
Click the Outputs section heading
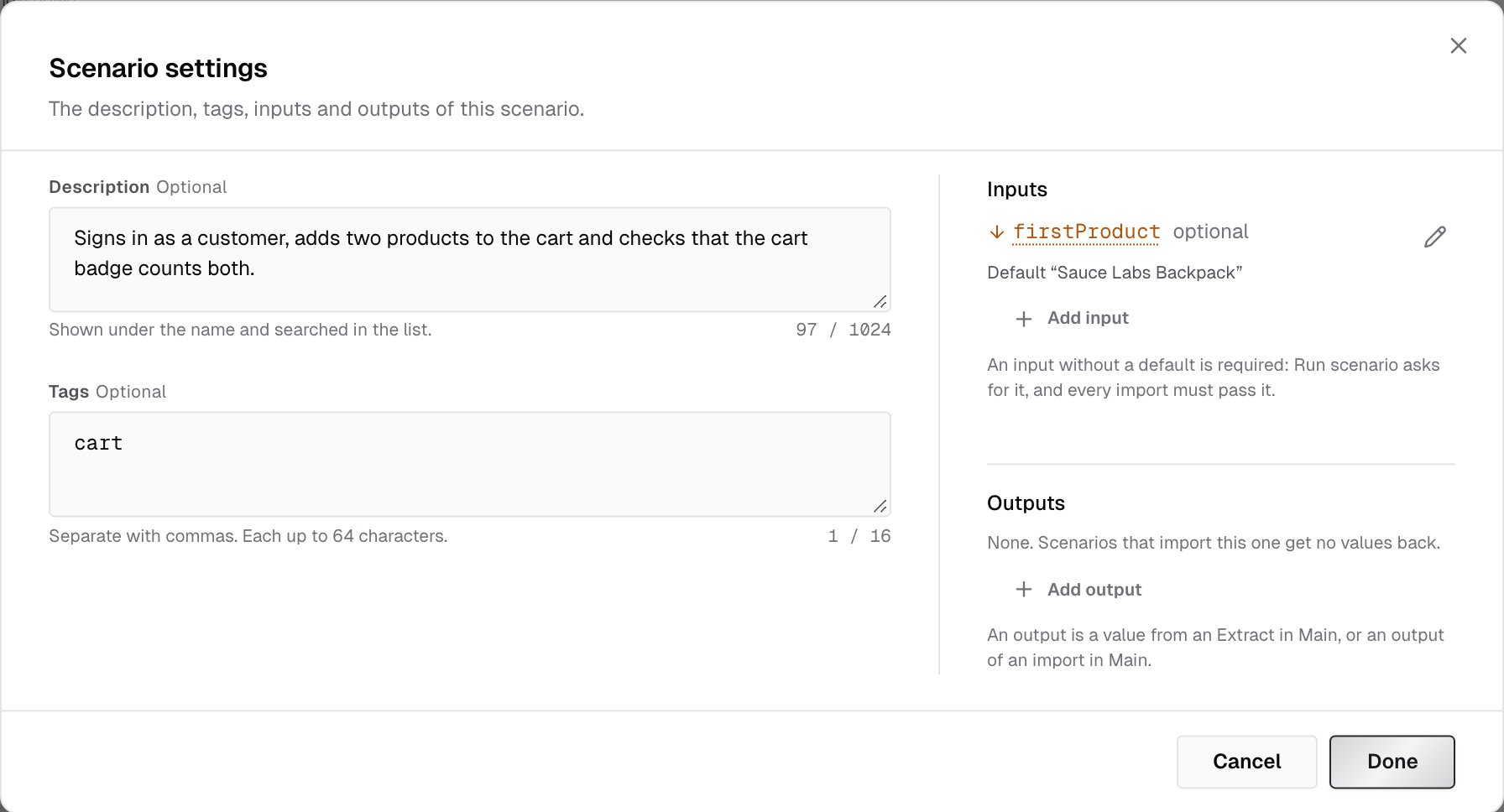1026,503
